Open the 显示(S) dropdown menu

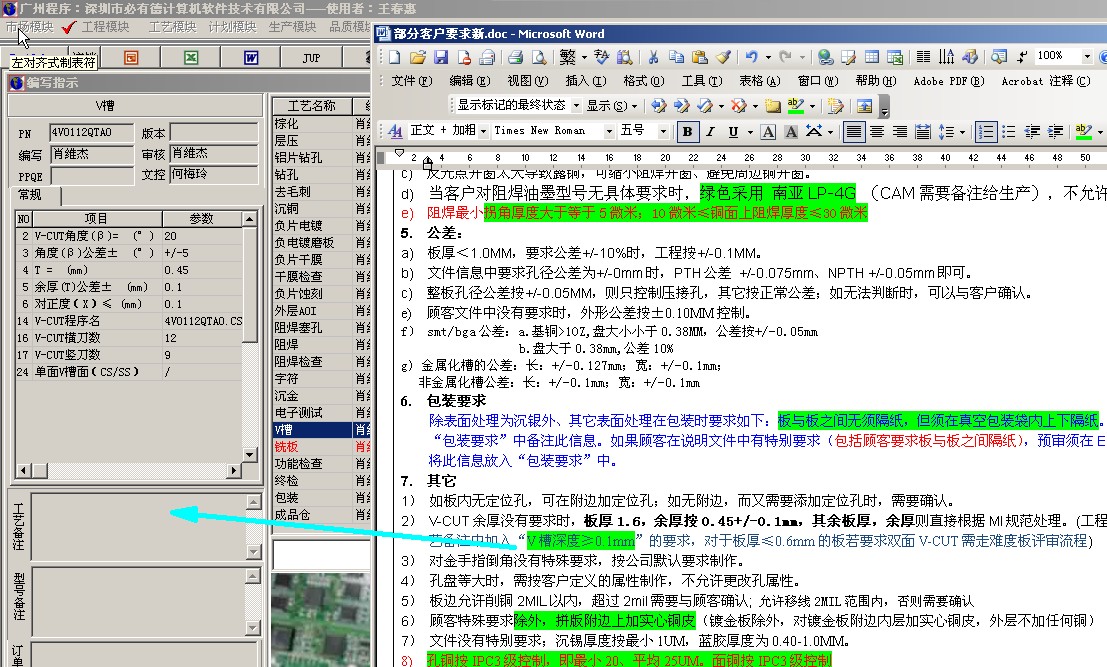[611, 106]
